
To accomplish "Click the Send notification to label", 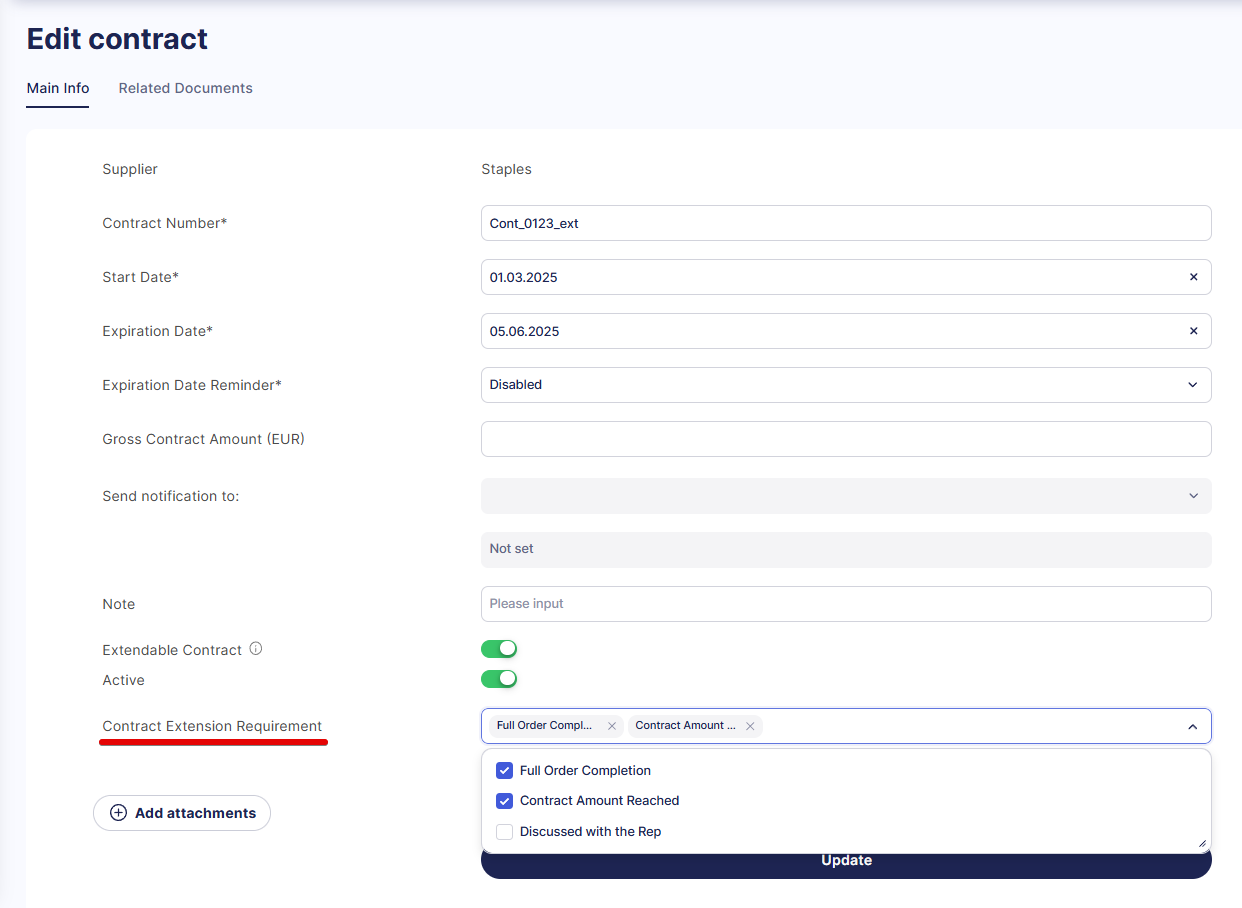I will [x=171, y=496].
